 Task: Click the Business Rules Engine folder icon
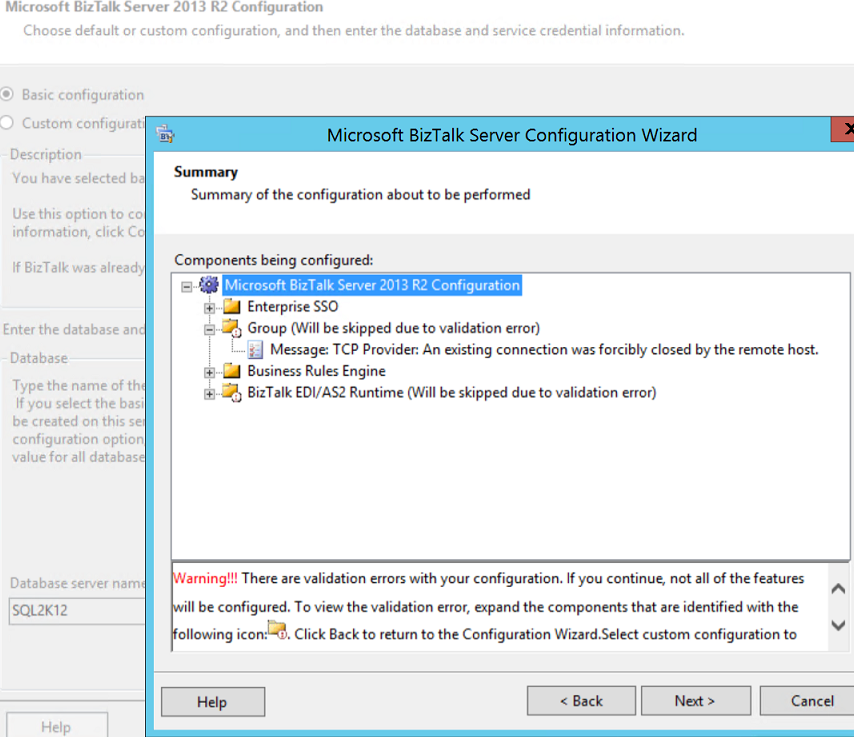point(231,371)
